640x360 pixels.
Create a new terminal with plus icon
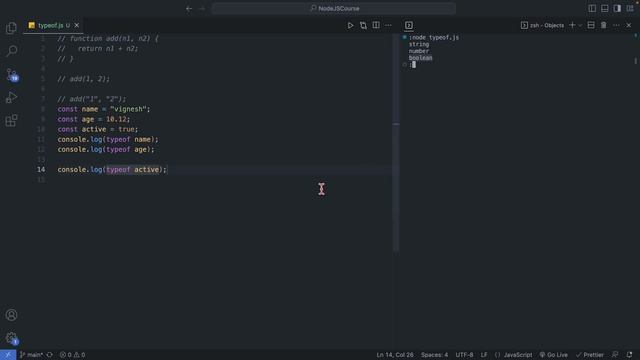(x=572, y=25)
